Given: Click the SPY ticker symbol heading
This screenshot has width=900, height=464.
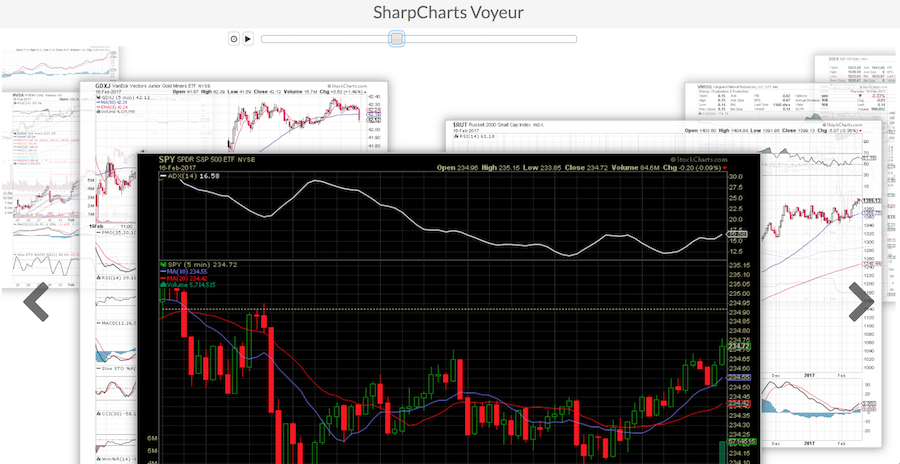Looking at the screenshot, I should pos(171,159).
